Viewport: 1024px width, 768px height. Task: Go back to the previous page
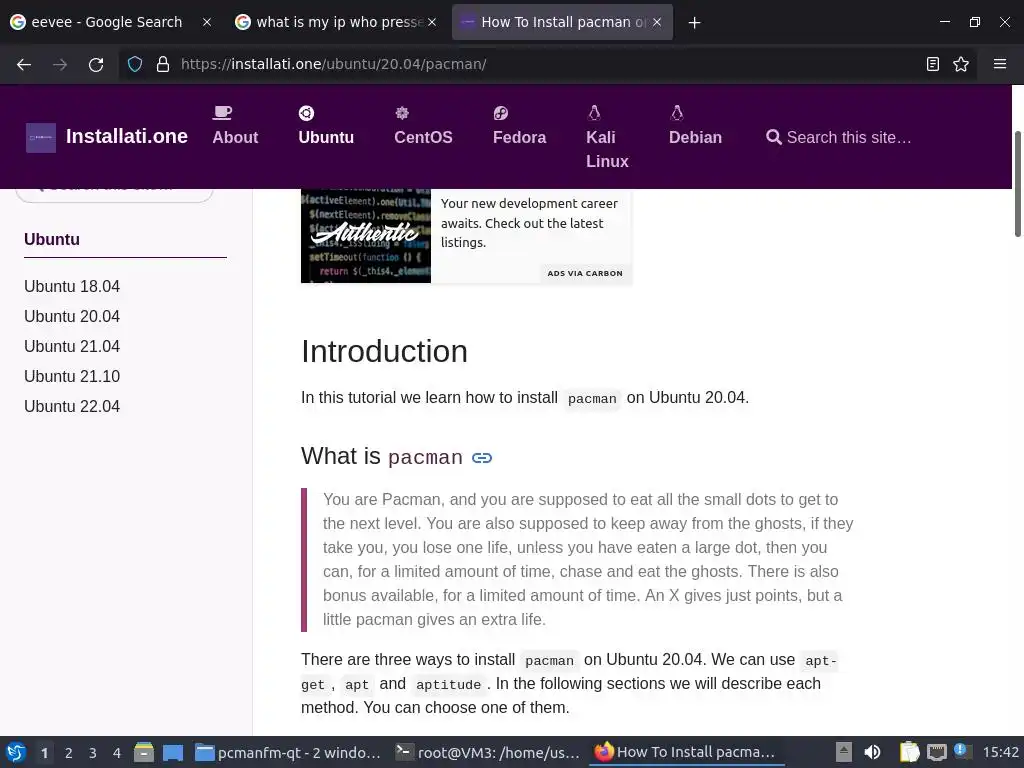[24, 64]
